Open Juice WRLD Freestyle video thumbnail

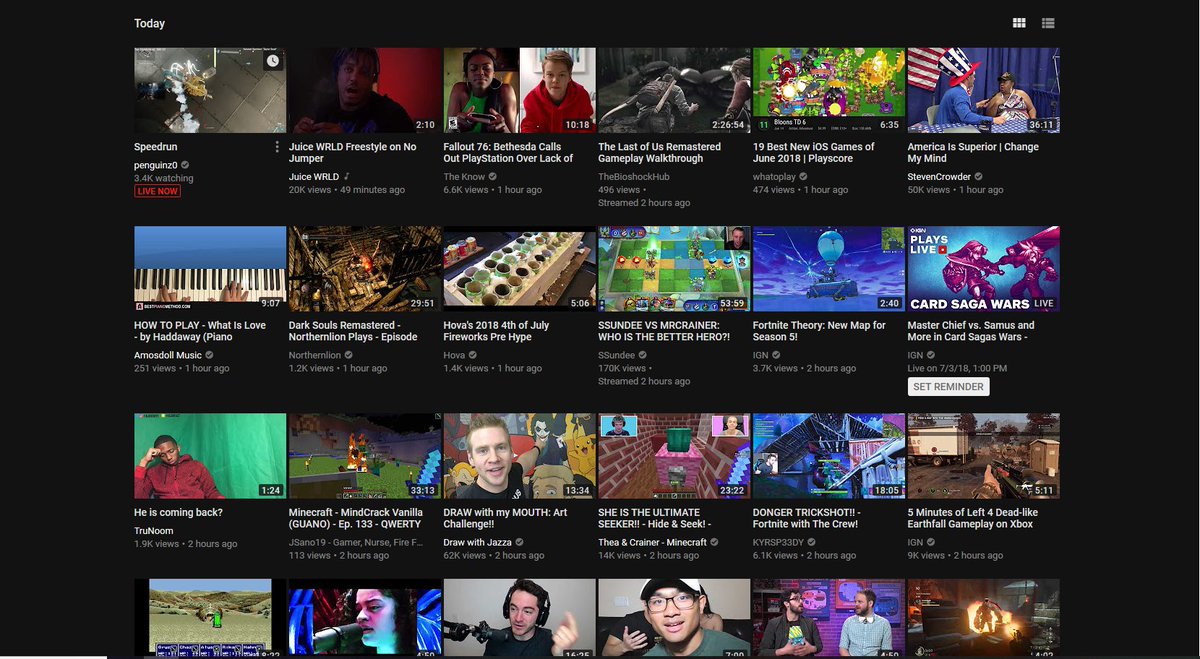[x=364, y=91]
